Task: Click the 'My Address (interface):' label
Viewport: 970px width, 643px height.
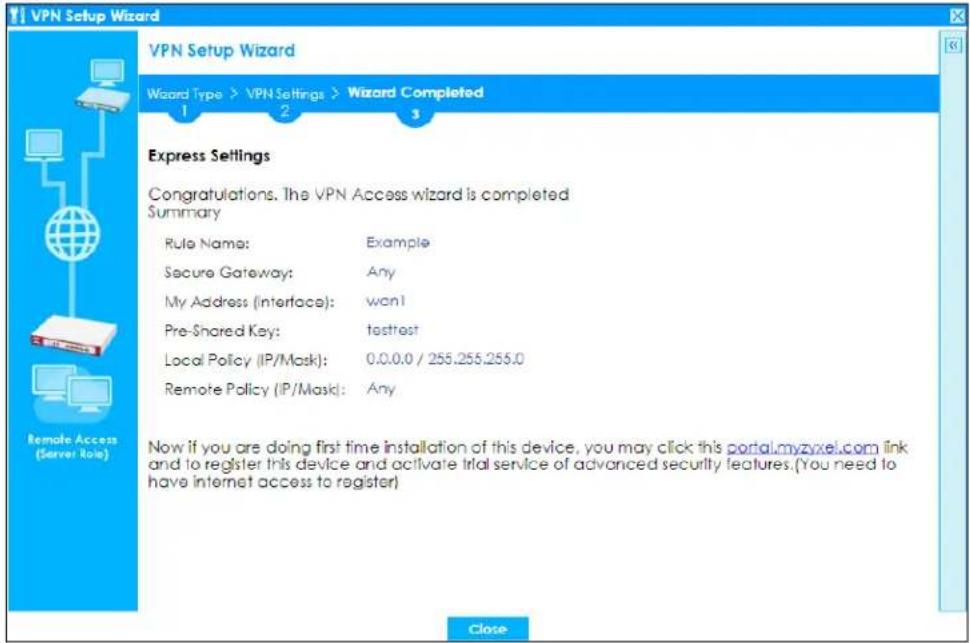Action: pyautogui.click(x=249, y=302)
